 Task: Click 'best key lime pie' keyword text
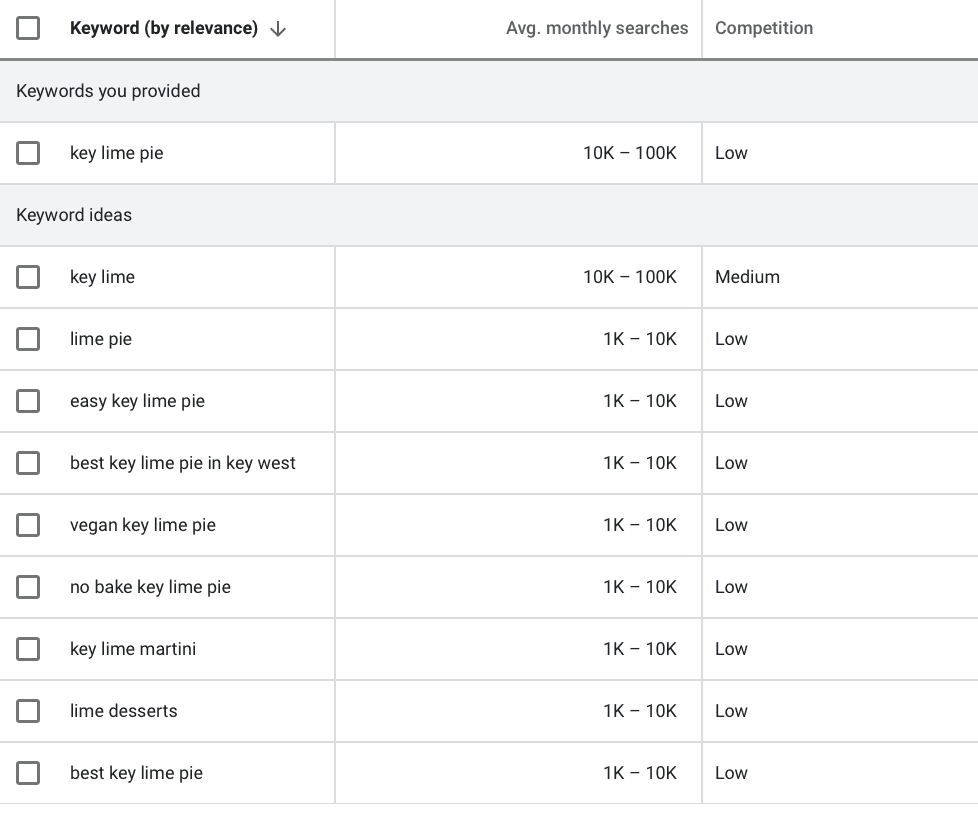point(137,773)
